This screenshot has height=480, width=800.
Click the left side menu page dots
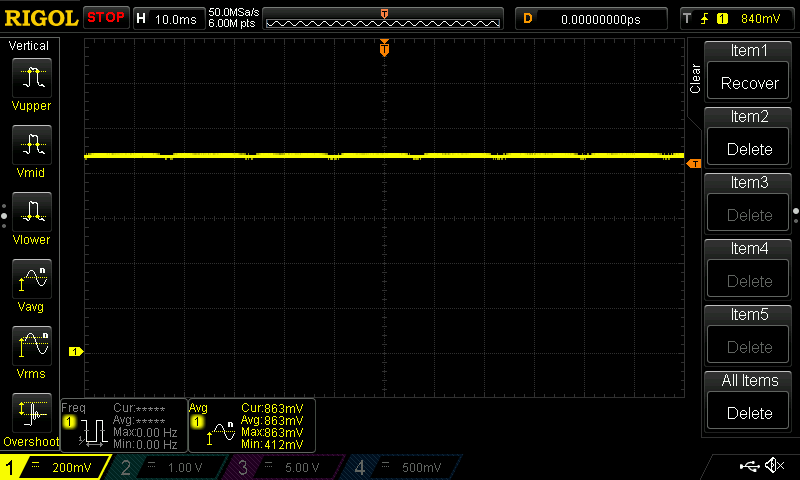4,216
